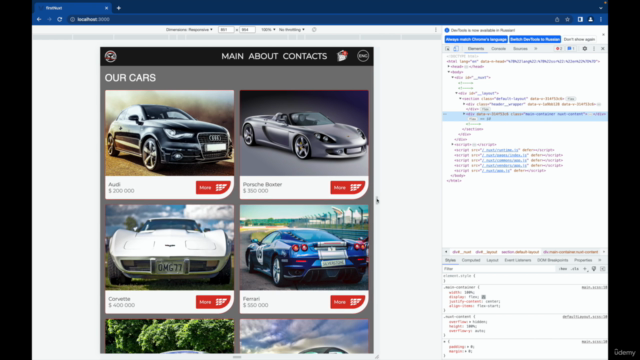
Task: Open the CONTACTS link in the site header
Action: (305, 56)
